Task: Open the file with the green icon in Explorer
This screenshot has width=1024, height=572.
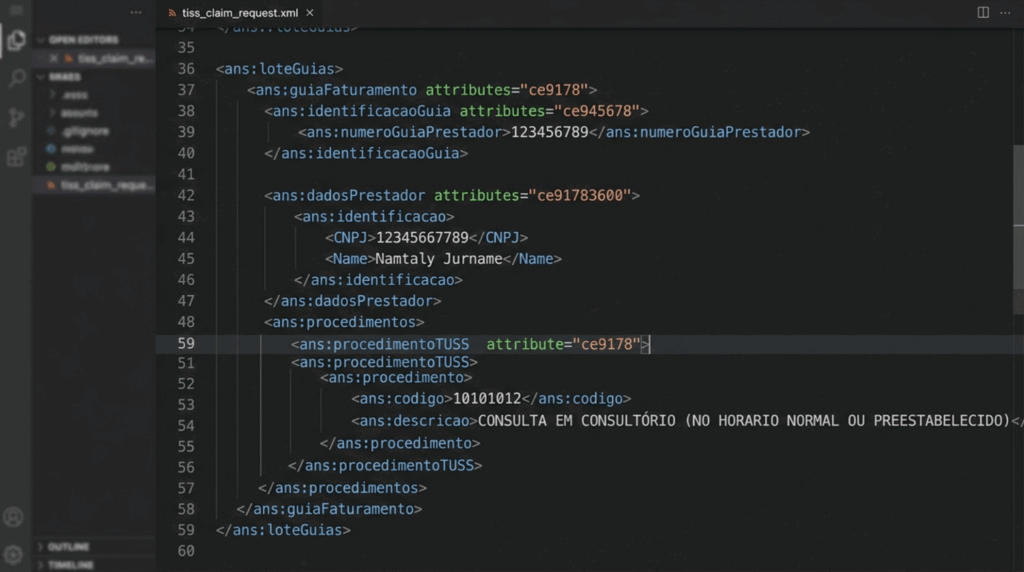Action: click(78, 167)
